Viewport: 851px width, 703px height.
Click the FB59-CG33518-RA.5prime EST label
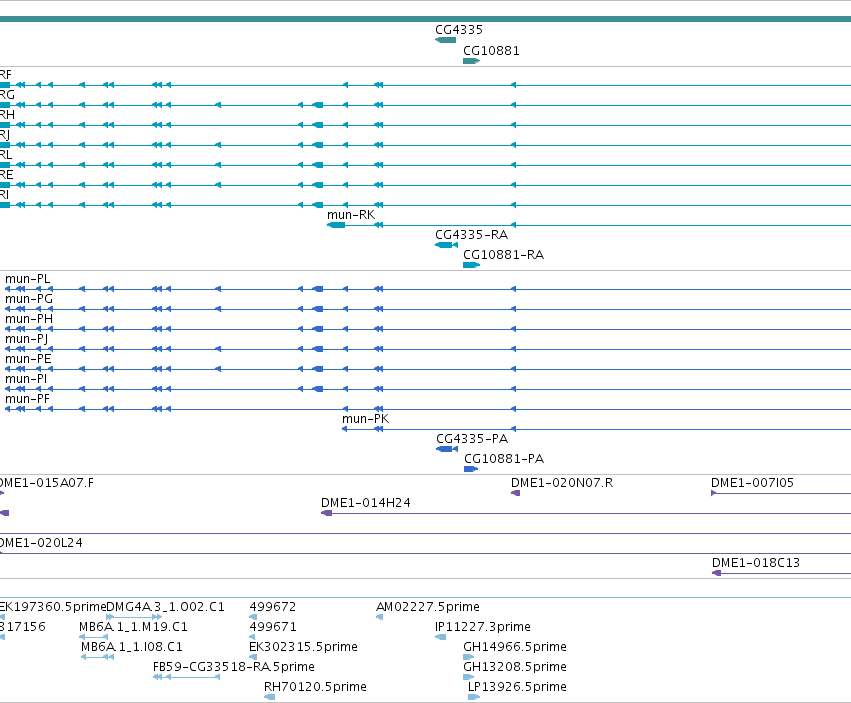click(234, 667)
